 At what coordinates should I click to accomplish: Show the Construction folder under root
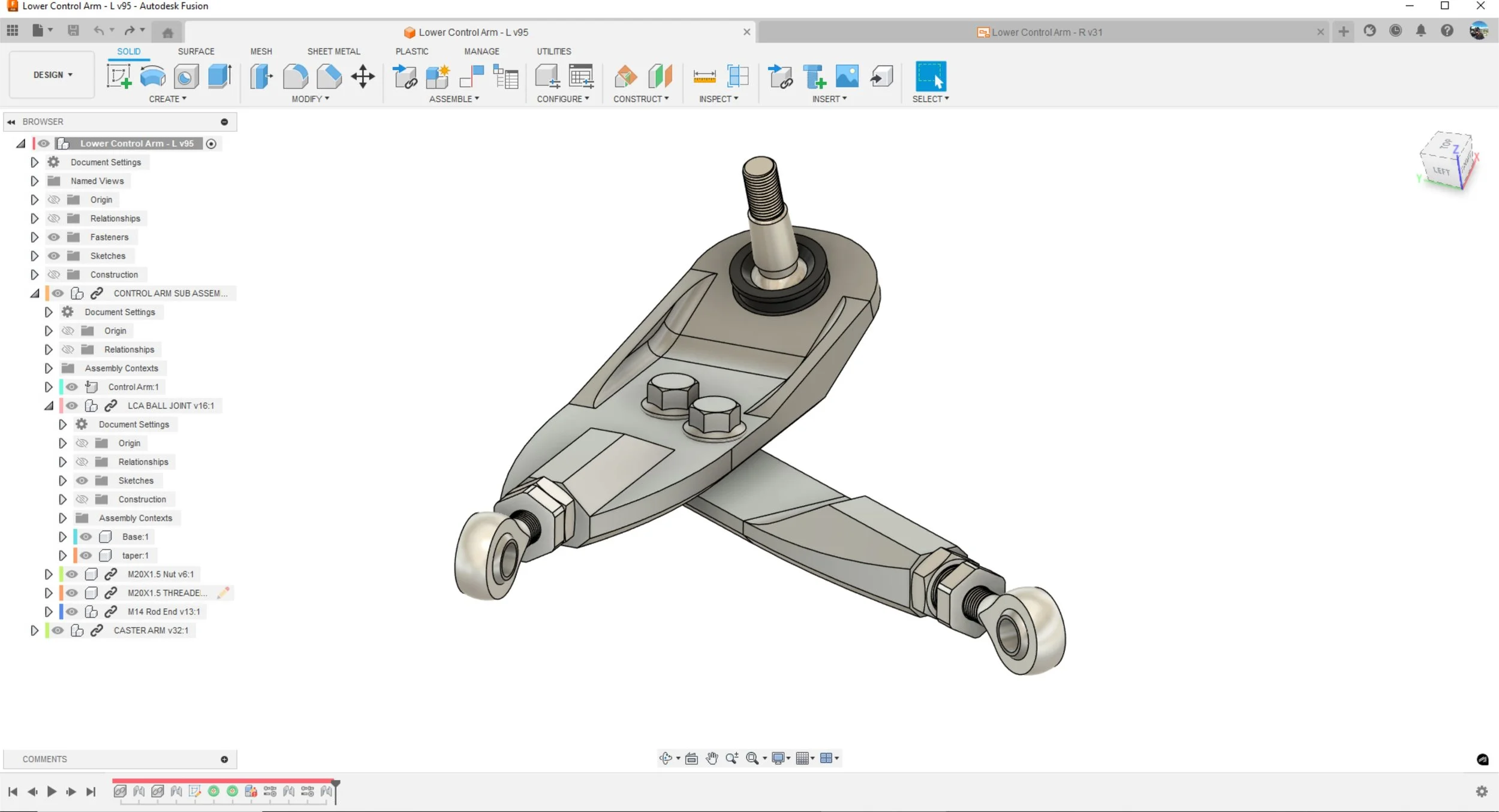pyautogui.click(x=54, y=274)
